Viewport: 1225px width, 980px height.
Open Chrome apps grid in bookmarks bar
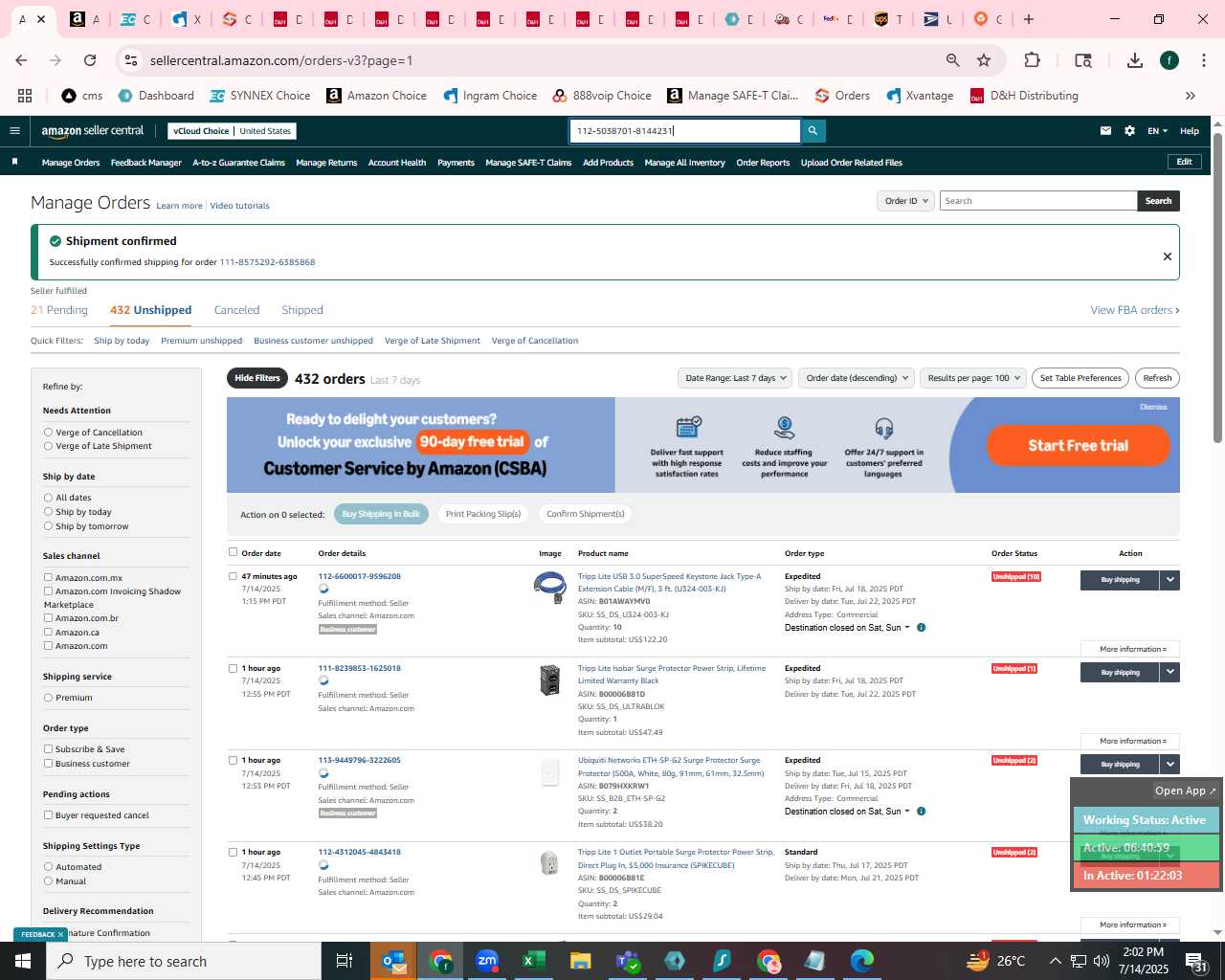[25, 96]
